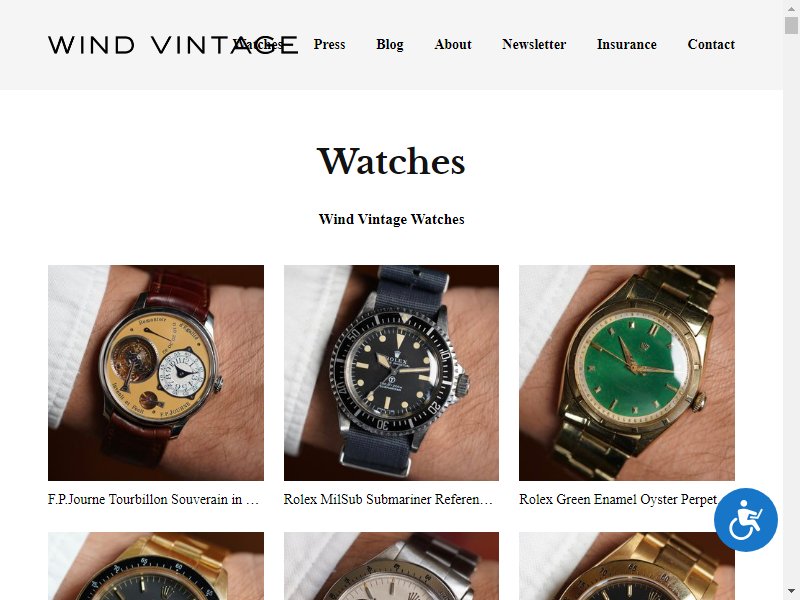This screenshot has width=800, height=600.
Task: Navigate to the Newsletter page
Action: (534, 44)
